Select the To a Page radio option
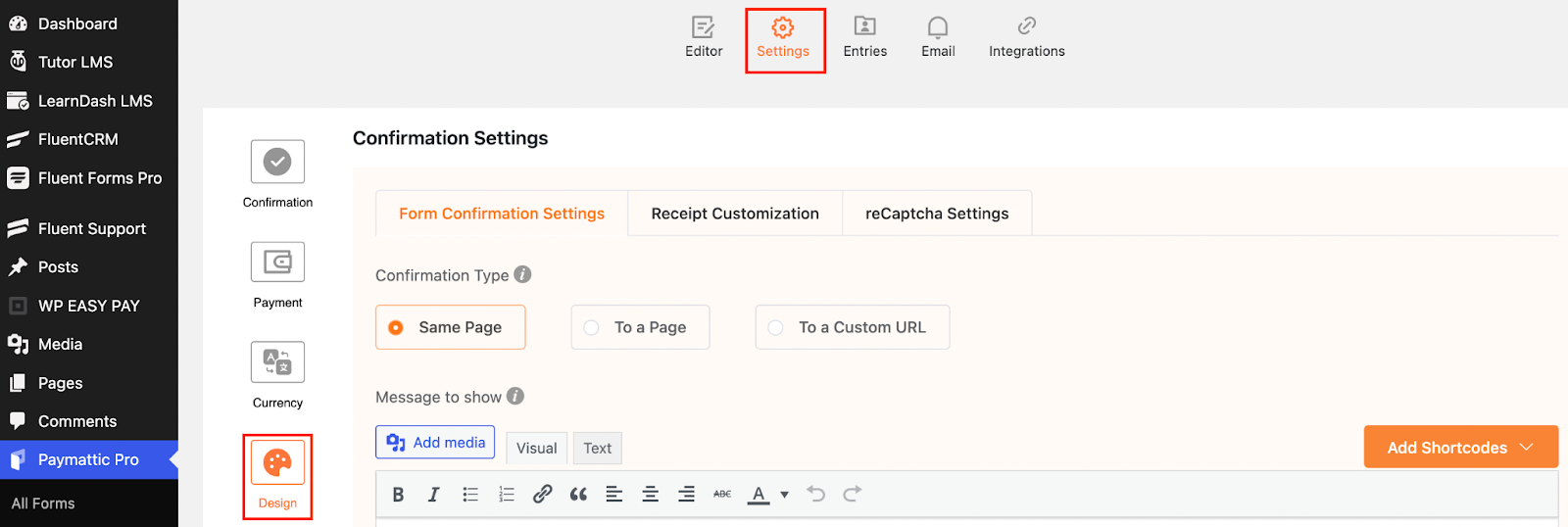1568x527 pixels. (592, 328)
